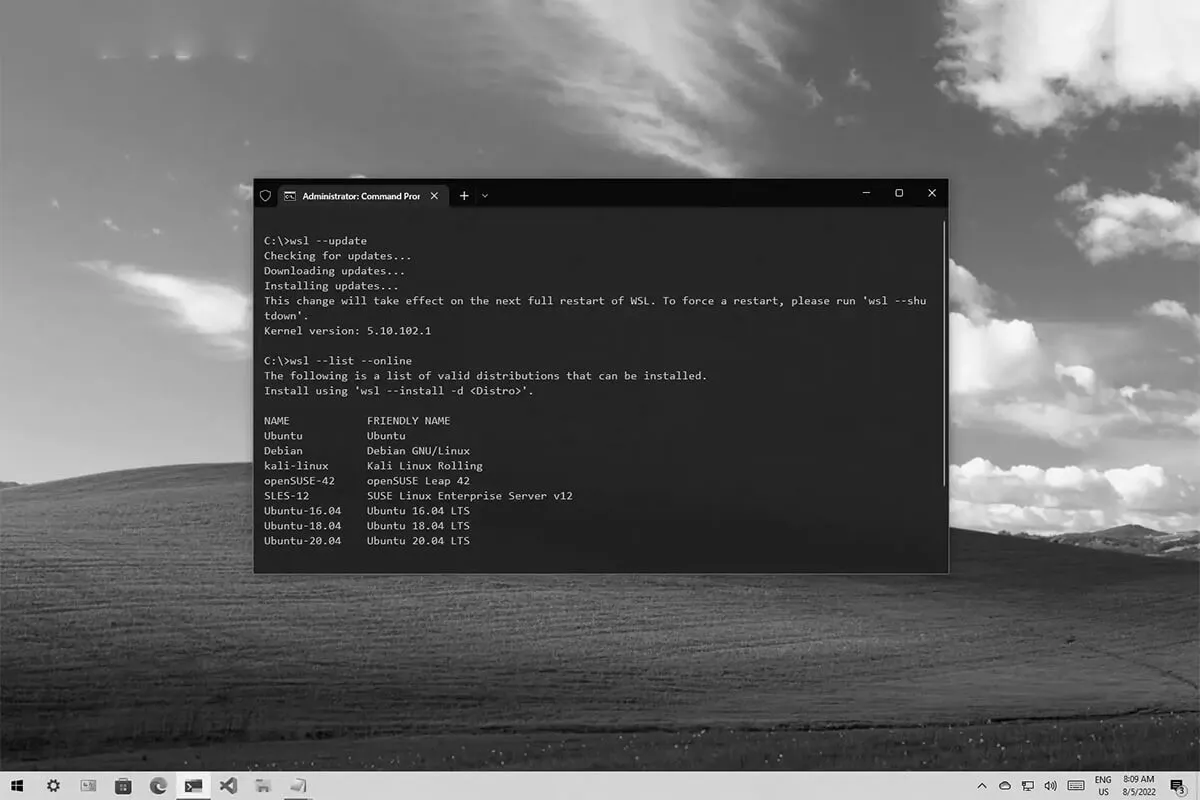Click 'SUSE Linux Enterprise Server v12' text
Screen dimensions: 1200x800
pos(469,496)
